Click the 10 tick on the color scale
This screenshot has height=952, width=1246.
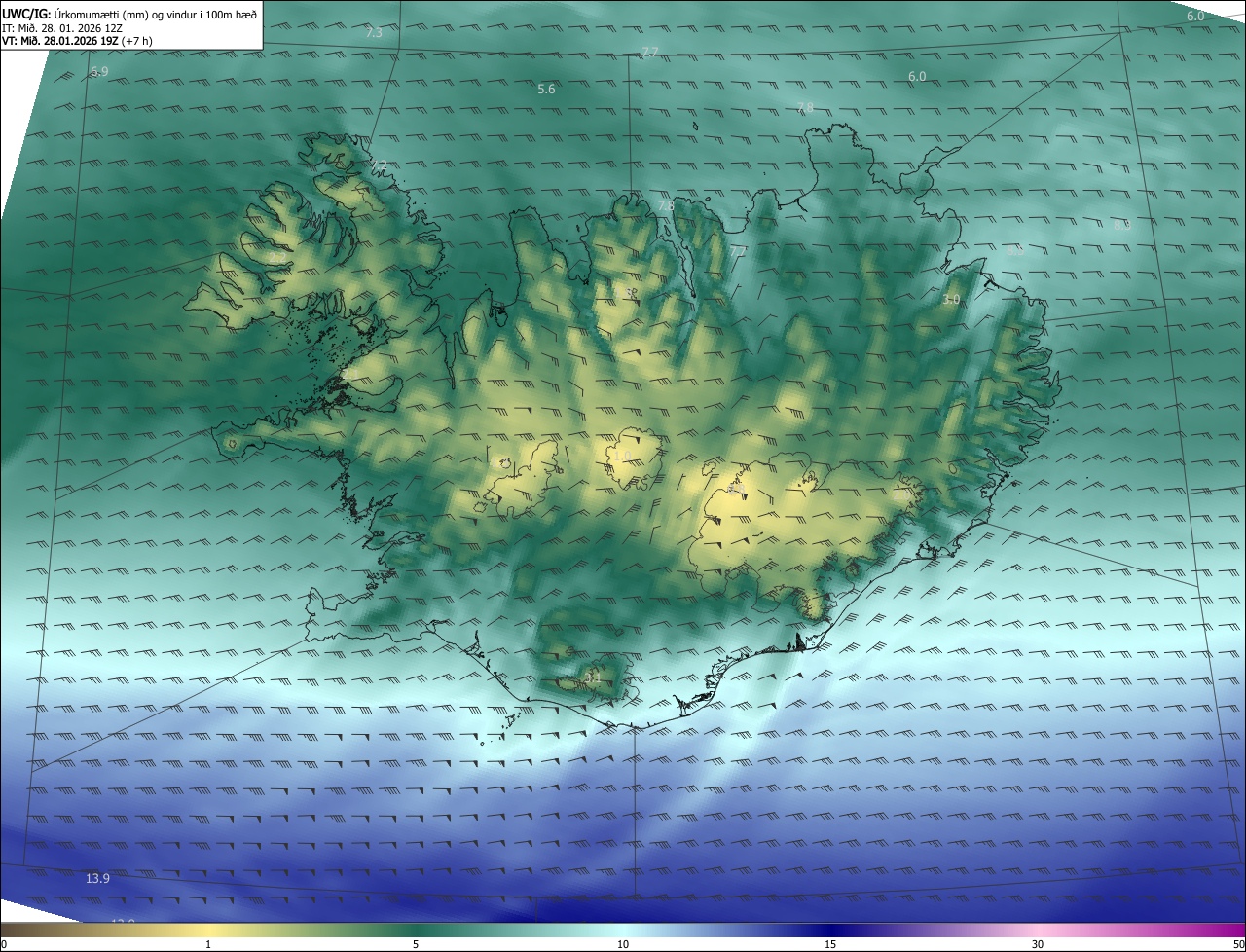pos(623,944)
